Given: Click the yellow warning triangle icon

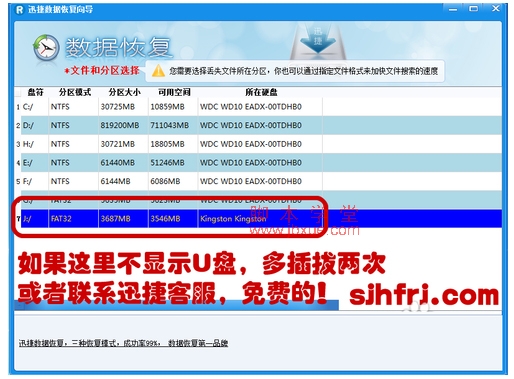Looking at the screenshot, I should [x=158, y=71].
